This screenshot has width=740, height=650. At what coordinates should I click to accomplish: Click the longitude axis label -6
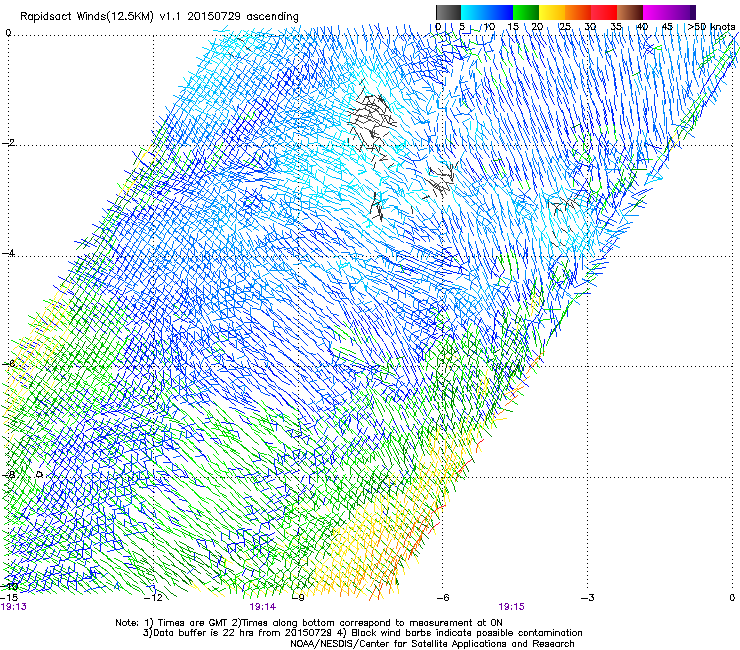click(442, 598)
